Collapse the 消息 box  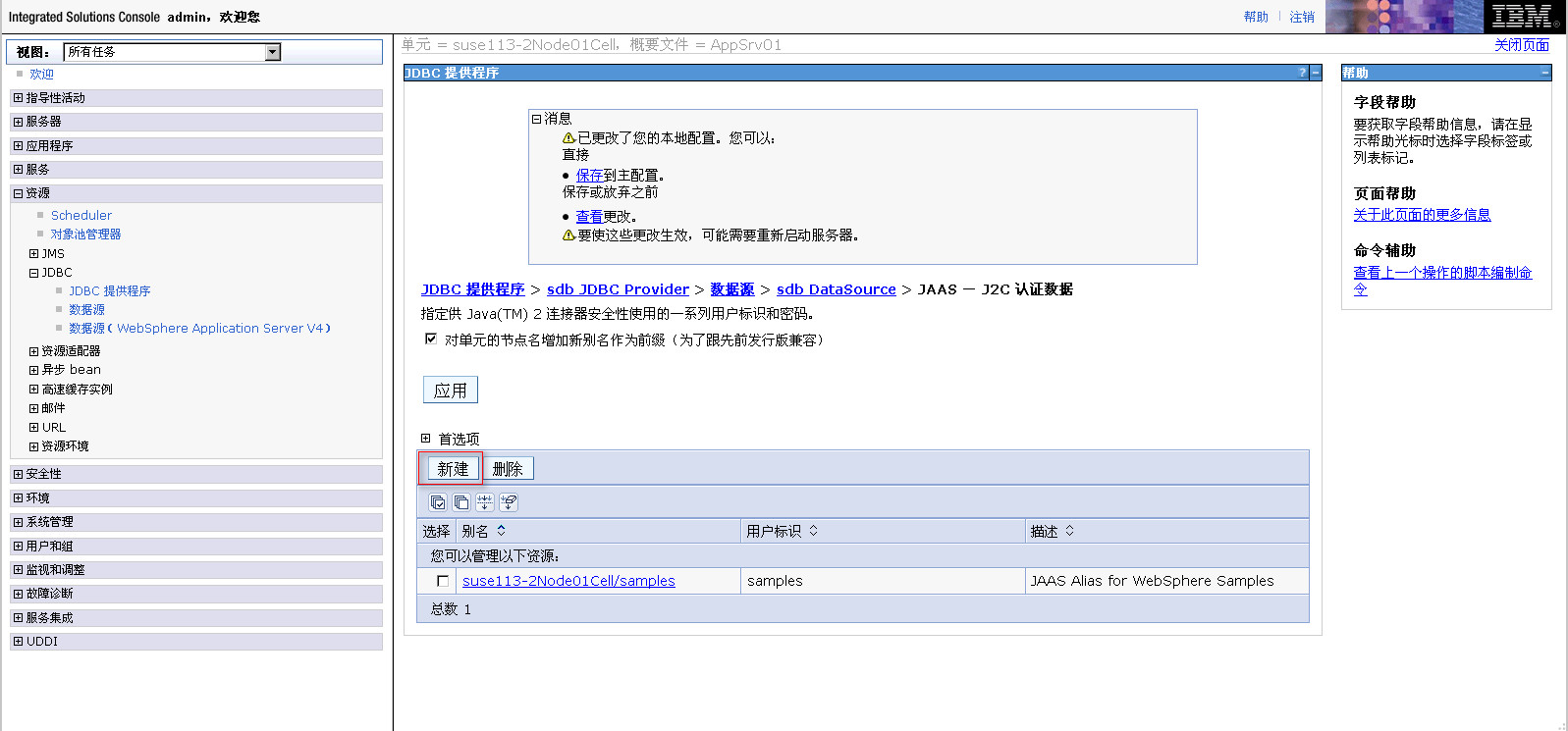pos(537,119)
